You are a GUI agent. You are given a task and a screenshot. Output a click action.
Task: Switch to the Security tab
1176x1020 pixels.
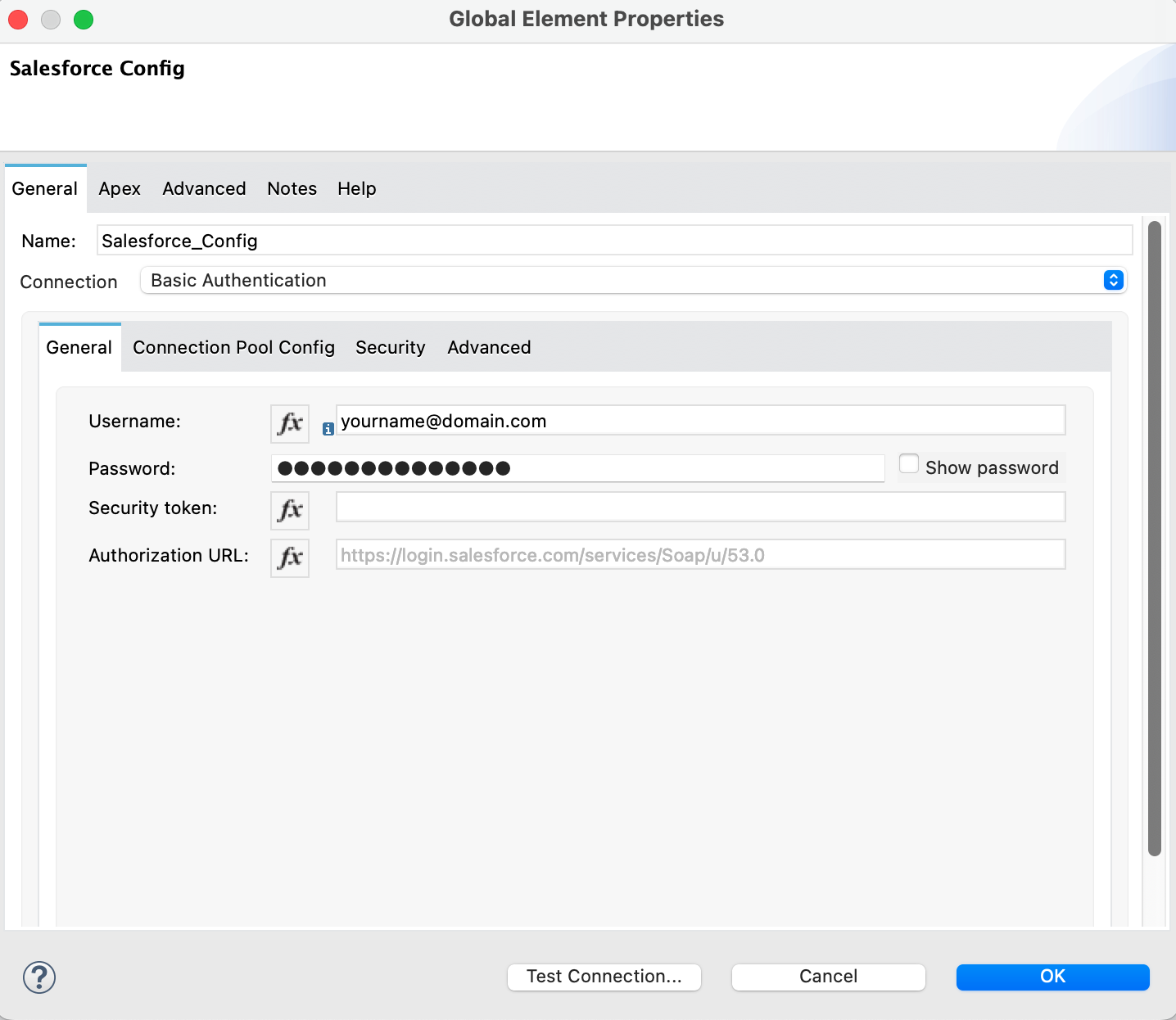click(390, 347)
